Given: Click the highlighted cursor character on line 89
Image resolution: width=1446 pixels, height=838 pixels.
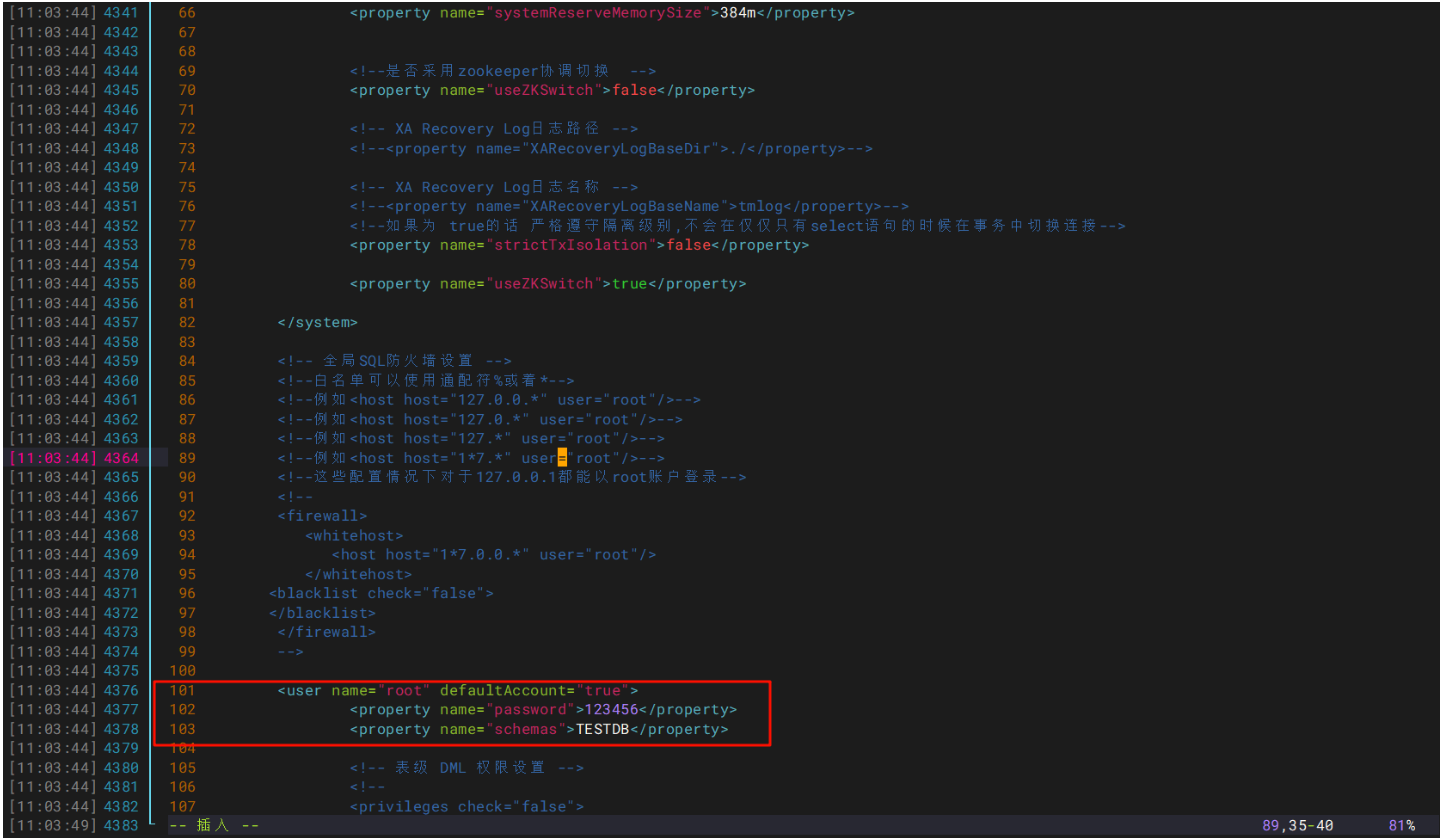Looking at the screenshot, I should [562, 458].
